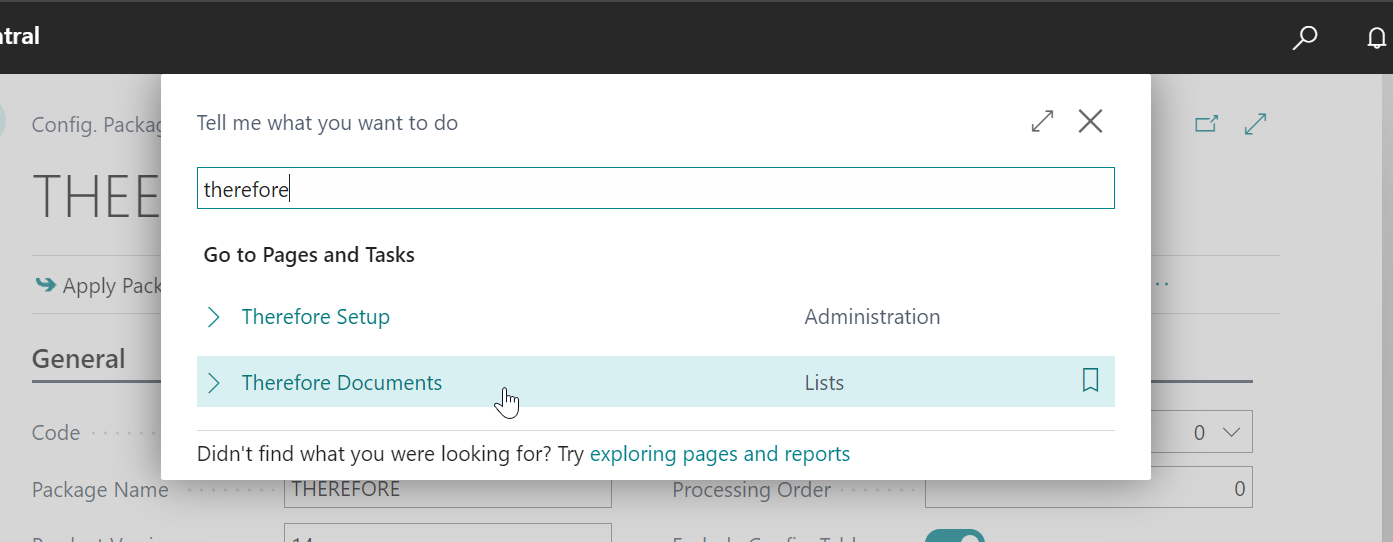Toggle the Exclude Config. Tables switch
1393x542 pixels.
pos(954,536)
